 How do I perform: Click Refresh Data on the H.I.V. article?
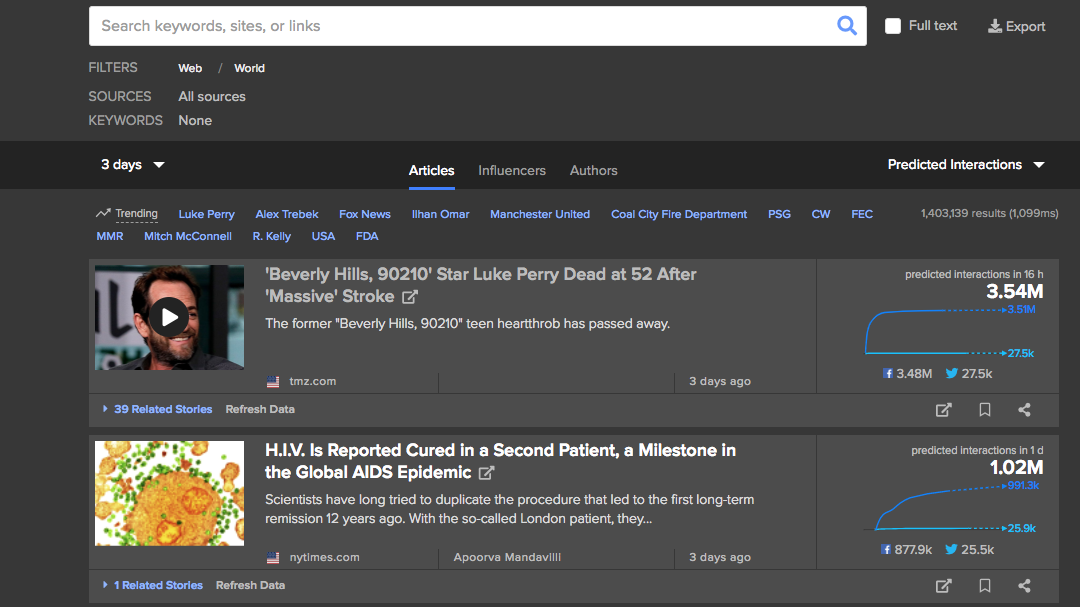click(x=250, y=585)
